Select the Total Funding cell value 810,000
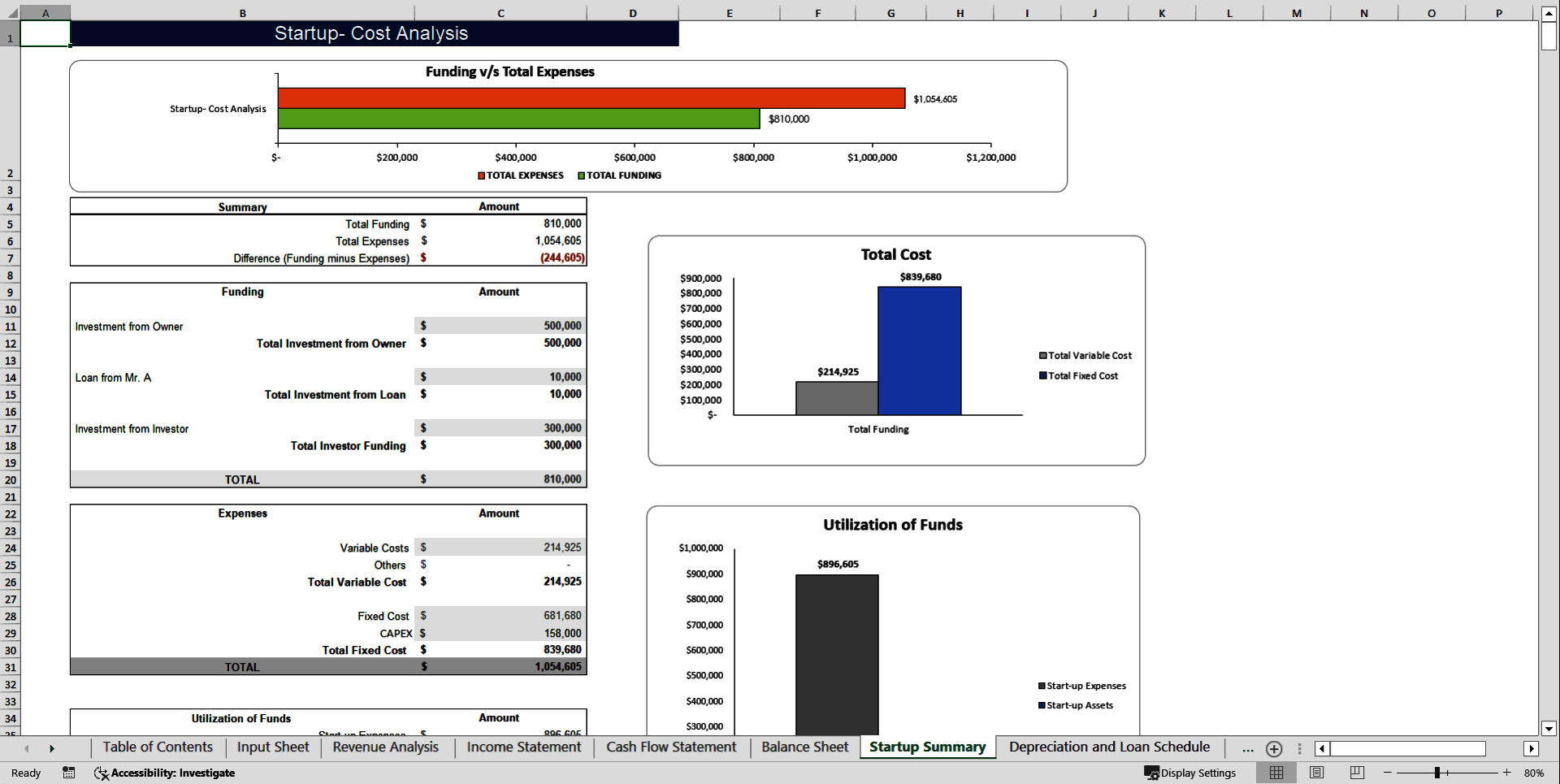The width and height of the screenshot is (1560, 784). [561, 223]
